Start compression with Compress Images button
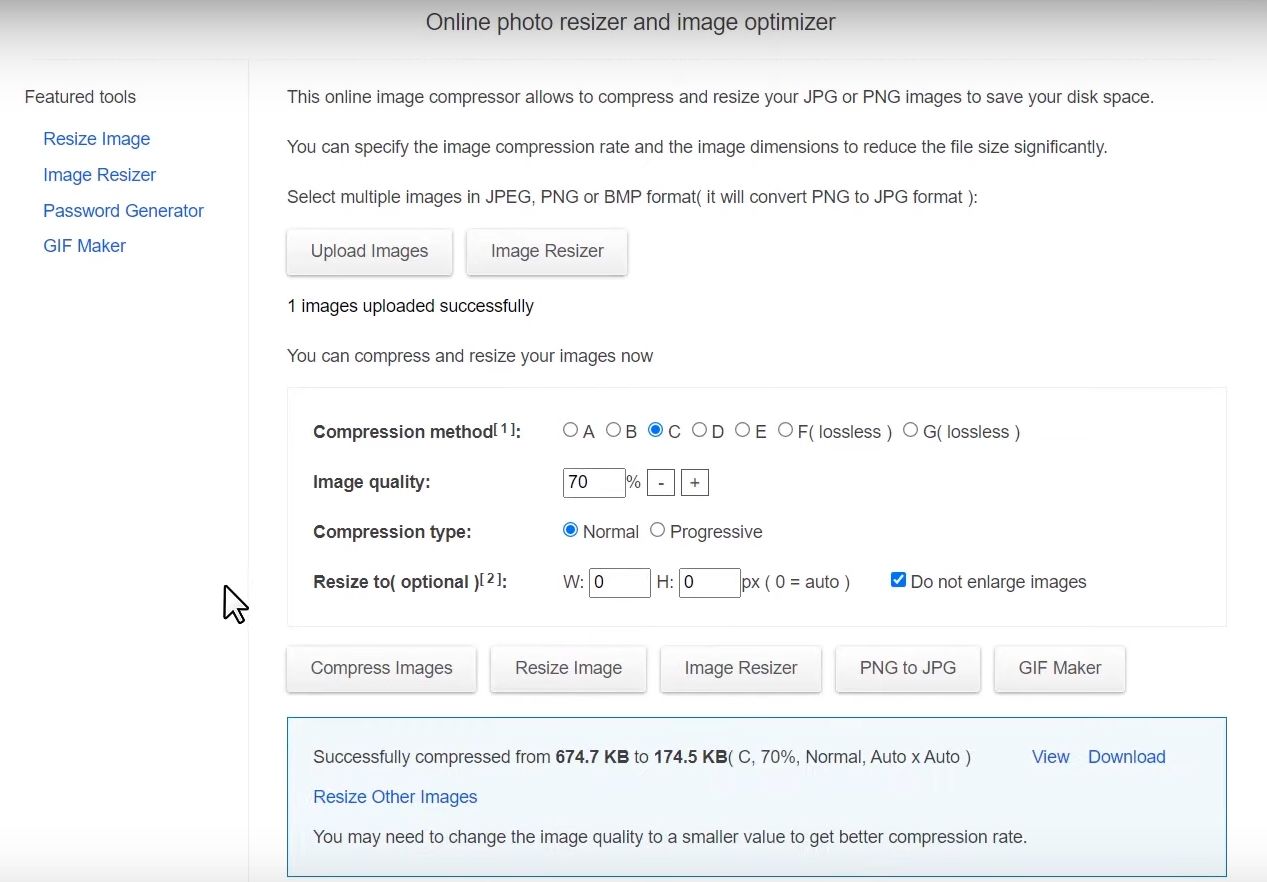 click(x=381, y=668)
